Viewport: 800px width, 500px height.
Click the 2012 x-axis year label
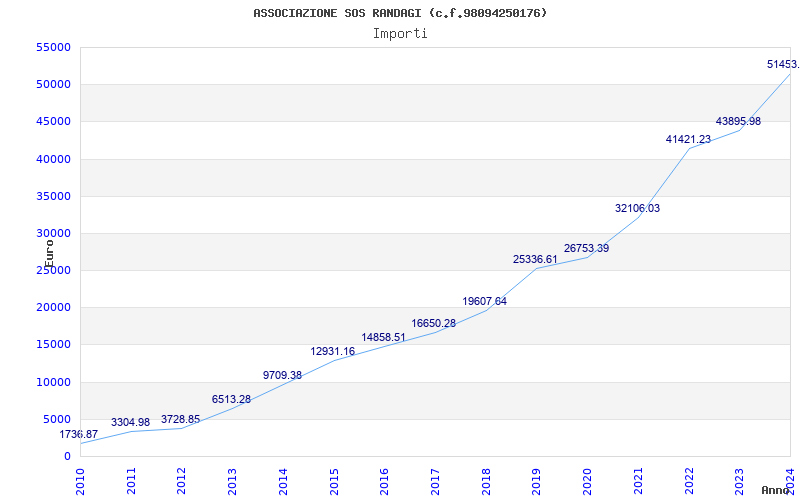pyautogui.click(x=182, y=482)
